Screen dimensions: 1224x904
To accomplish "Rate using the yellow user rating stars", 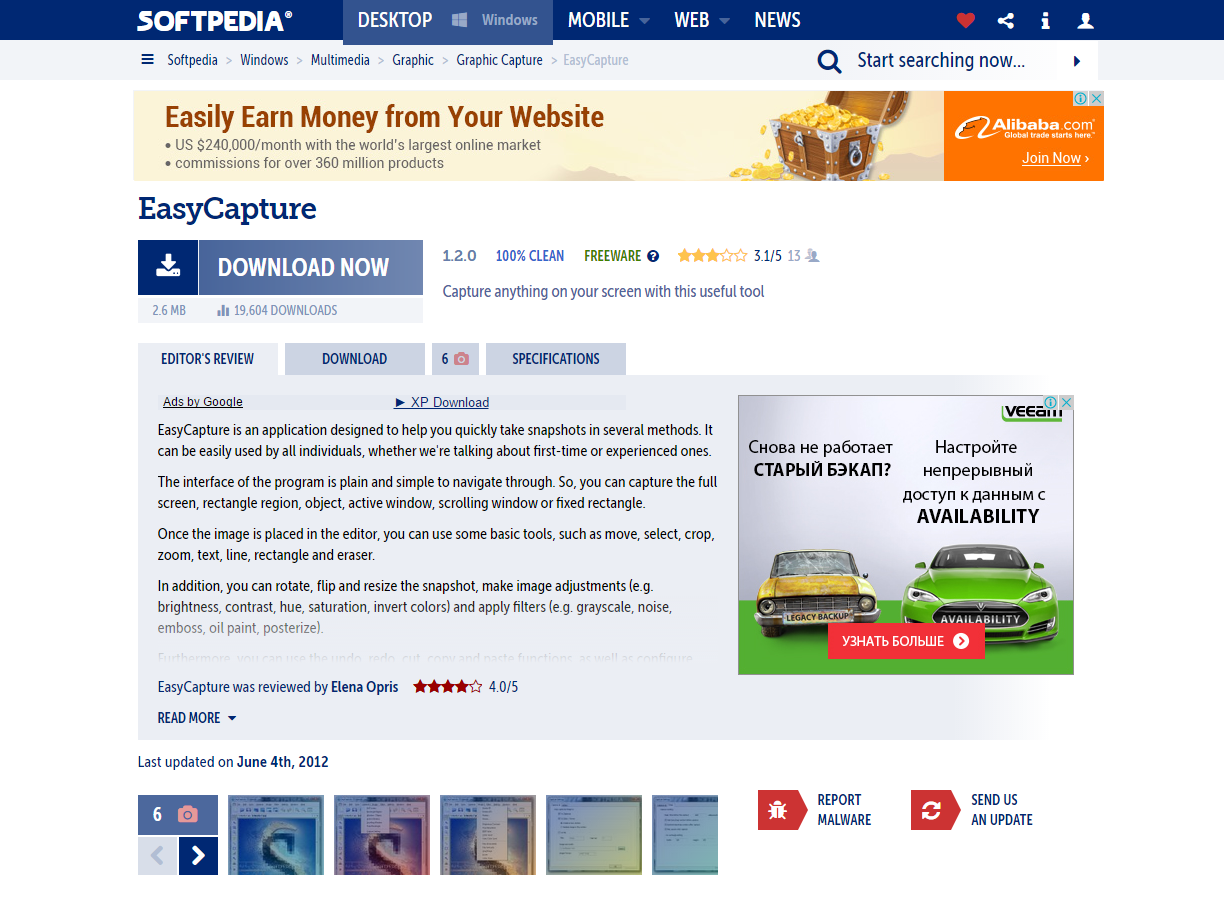I will [712, 256].
